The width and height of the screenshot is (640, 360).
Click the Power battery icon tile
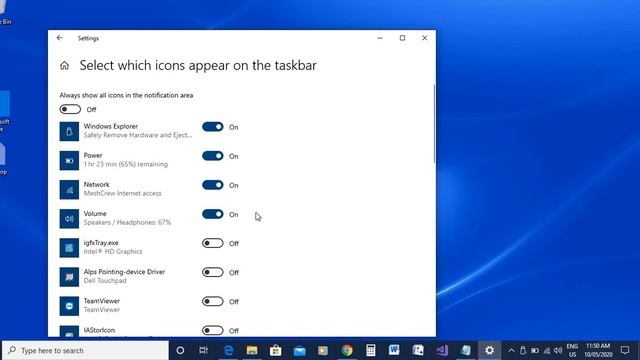69,160
